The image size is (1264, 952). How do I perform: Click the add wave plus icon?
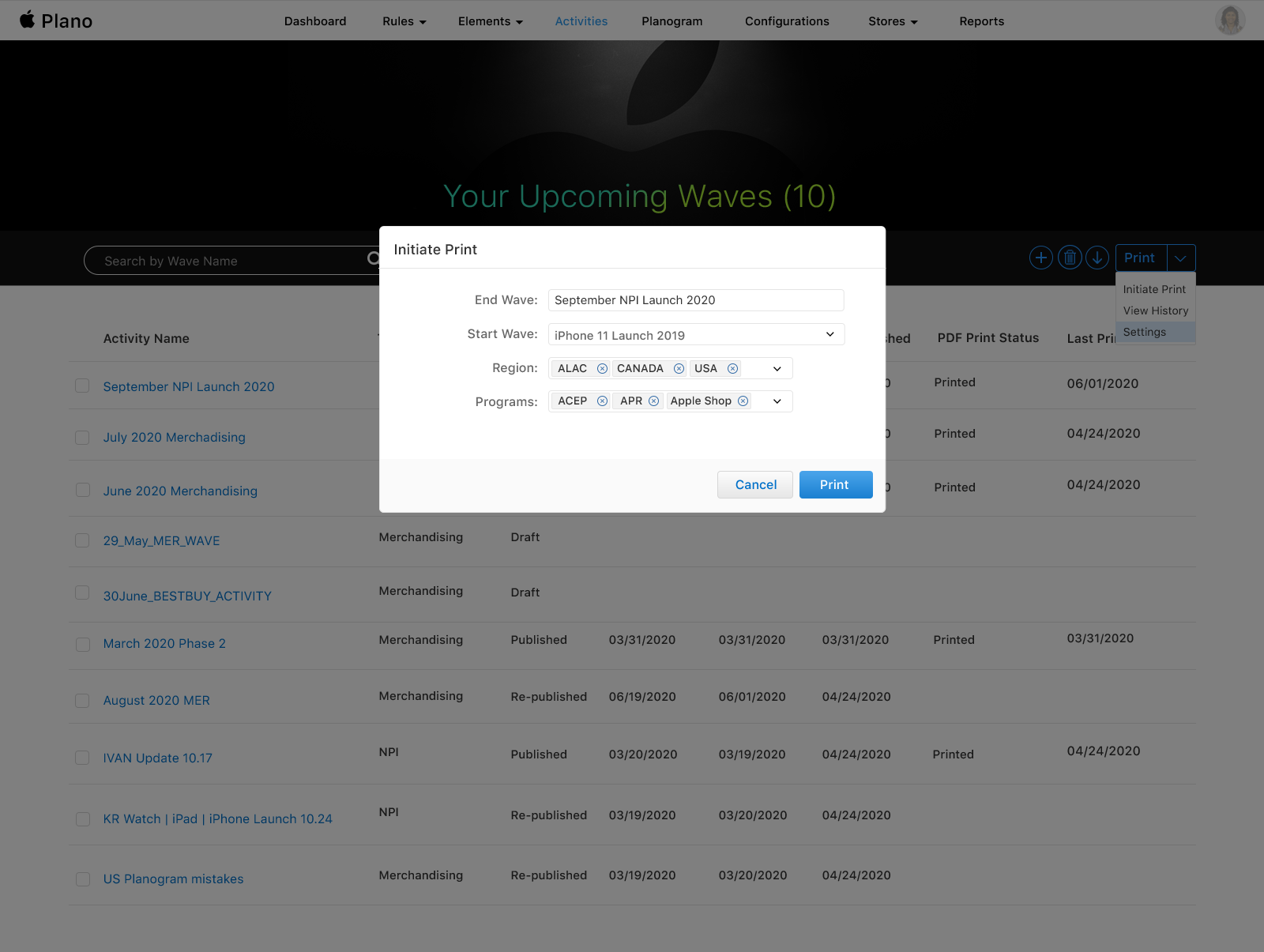coord(1041,258)
